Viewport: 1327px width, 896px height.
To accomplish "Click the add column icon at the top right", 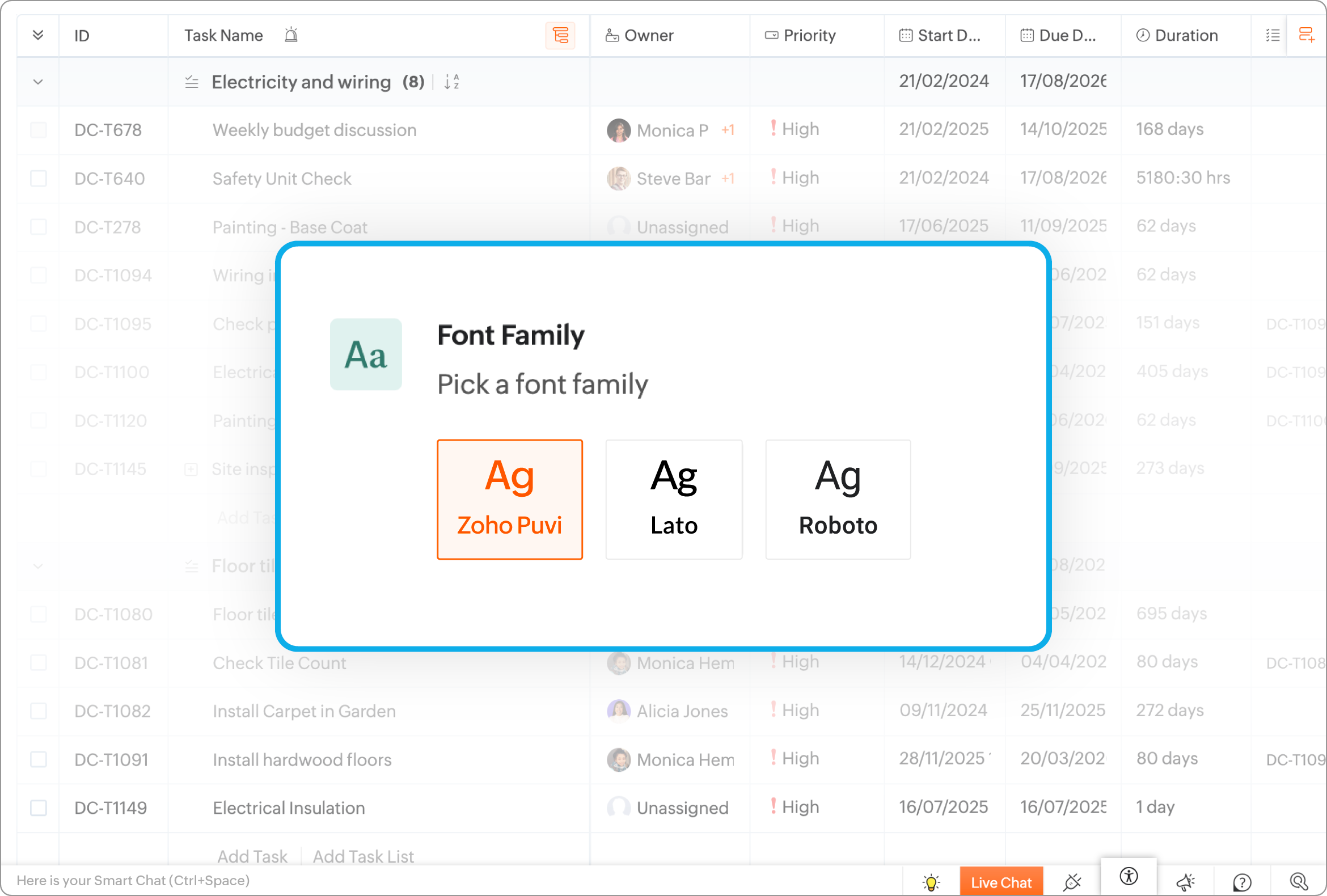I will pyautogui.click(x=1307, y=35).
